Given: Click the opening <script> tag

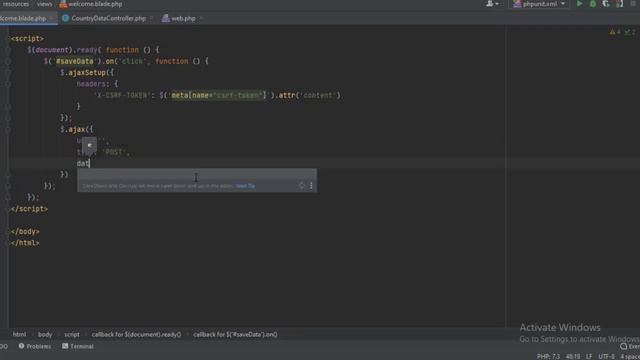Looking at the screenshot, I should pos(27,38).
